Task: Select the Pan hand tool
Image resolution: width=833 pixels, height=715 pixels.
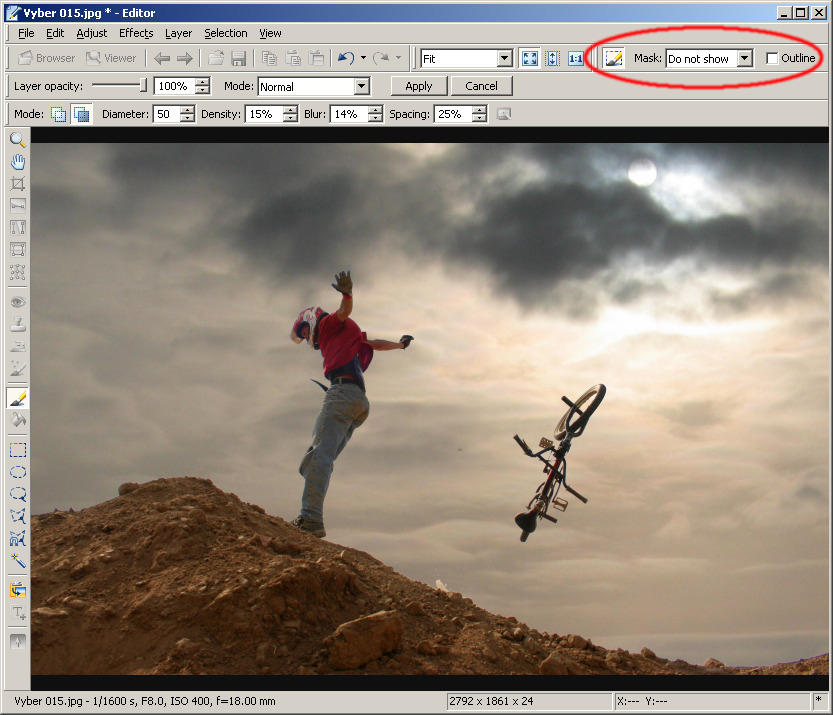Action: coord(18,162)
